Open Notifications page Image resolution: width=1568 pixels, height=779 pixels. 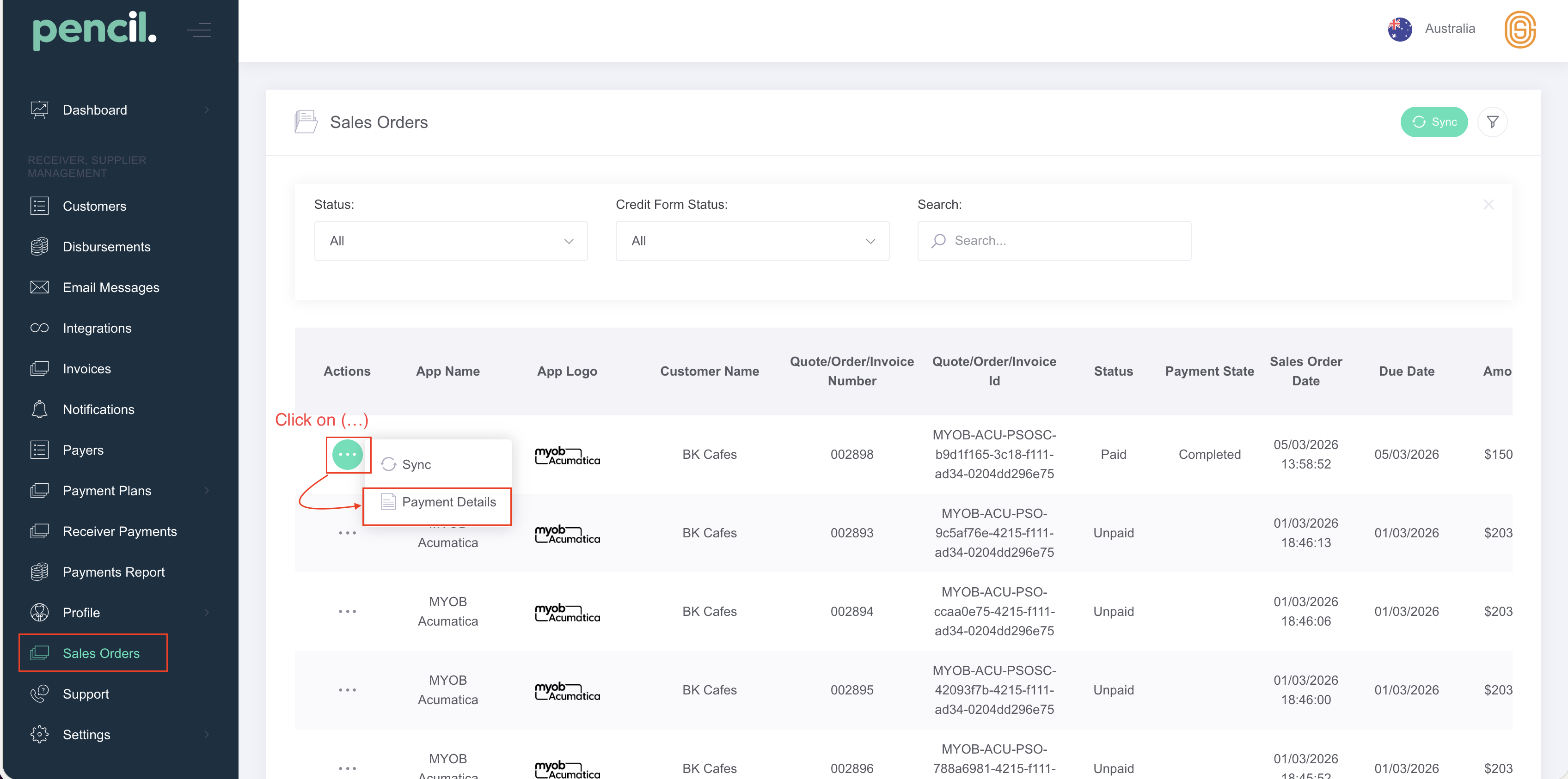pyautogui.click(x=98, y=409)
